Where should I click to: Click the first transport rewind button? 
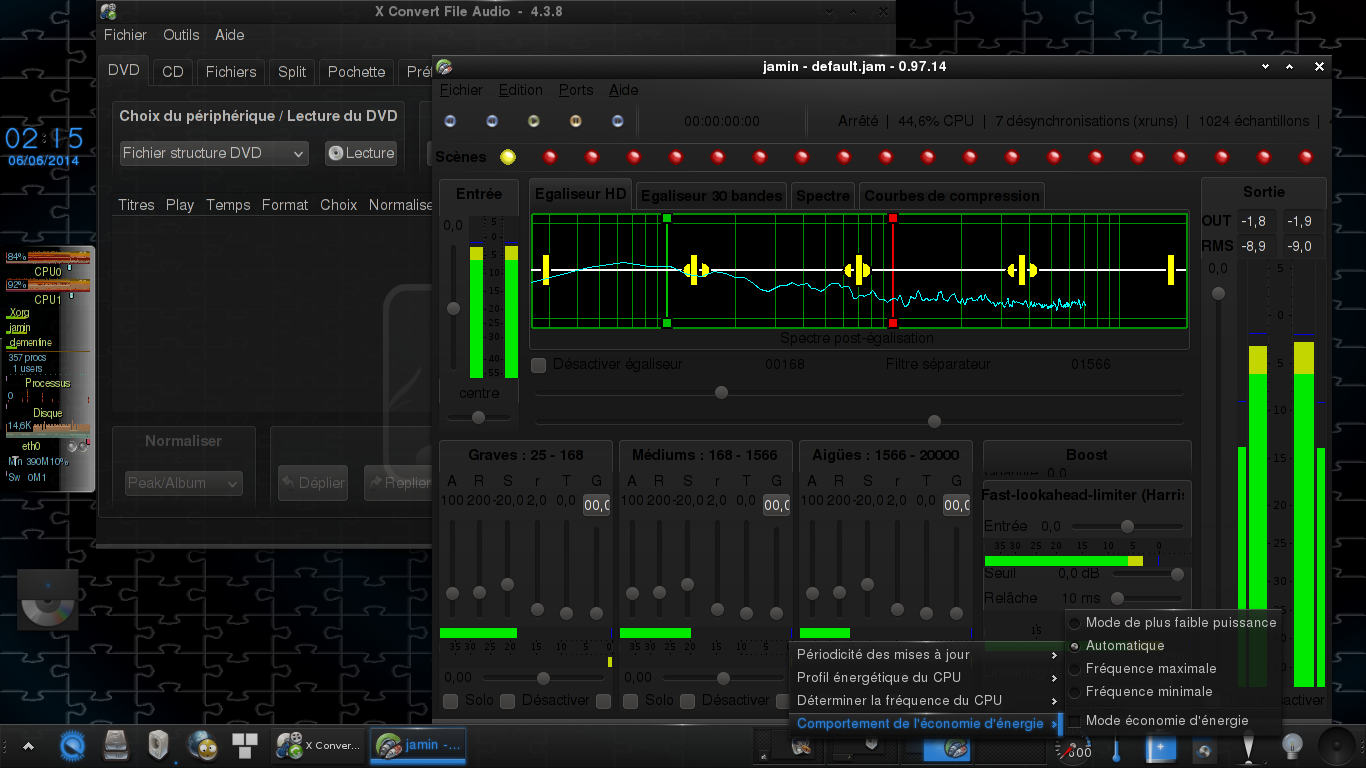click(450, 121)
